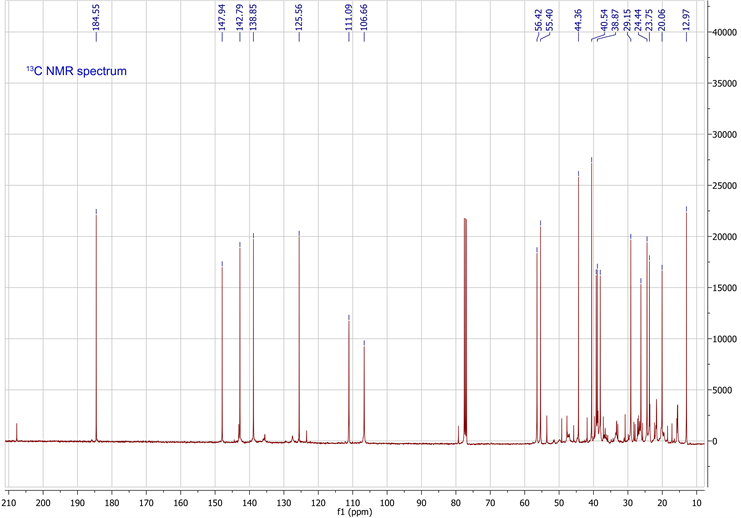Viewport: 741px width, 518px height.
Task: Click the small unlabeled peak near 208 ppm
Action: pyautogui.click(x=17, y=432)
